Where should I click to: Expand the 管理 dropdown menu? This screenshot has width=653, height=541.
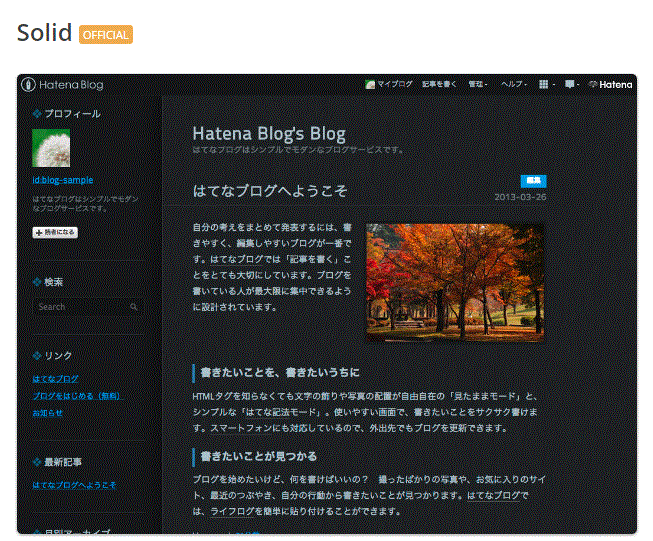(478, 84)
